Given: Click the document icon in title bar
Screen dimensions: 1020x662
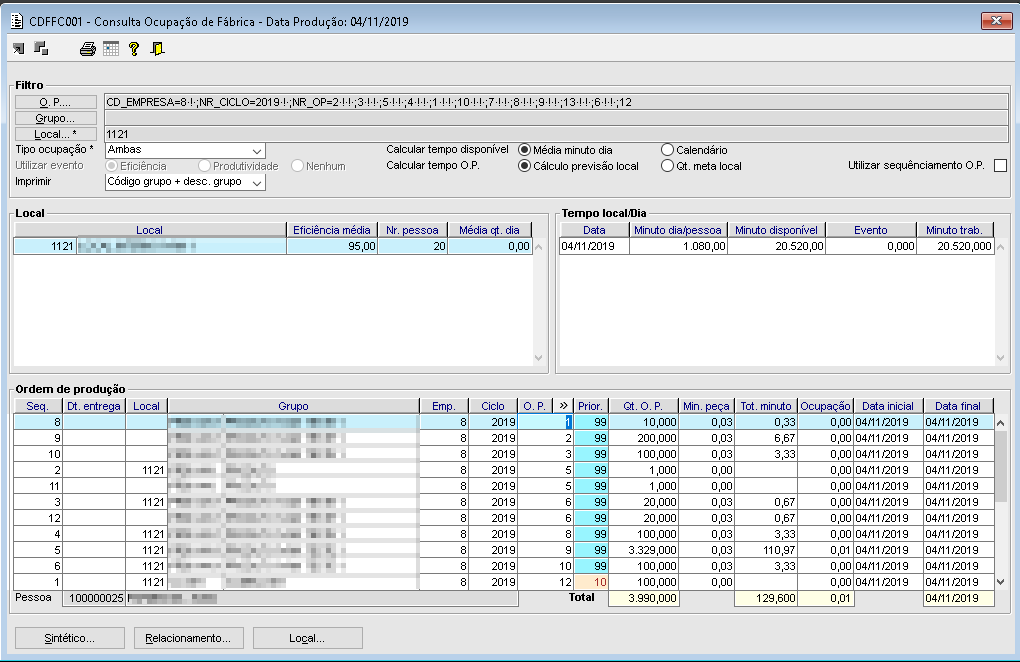Looking at the screenshot, I should coord(17,21).
